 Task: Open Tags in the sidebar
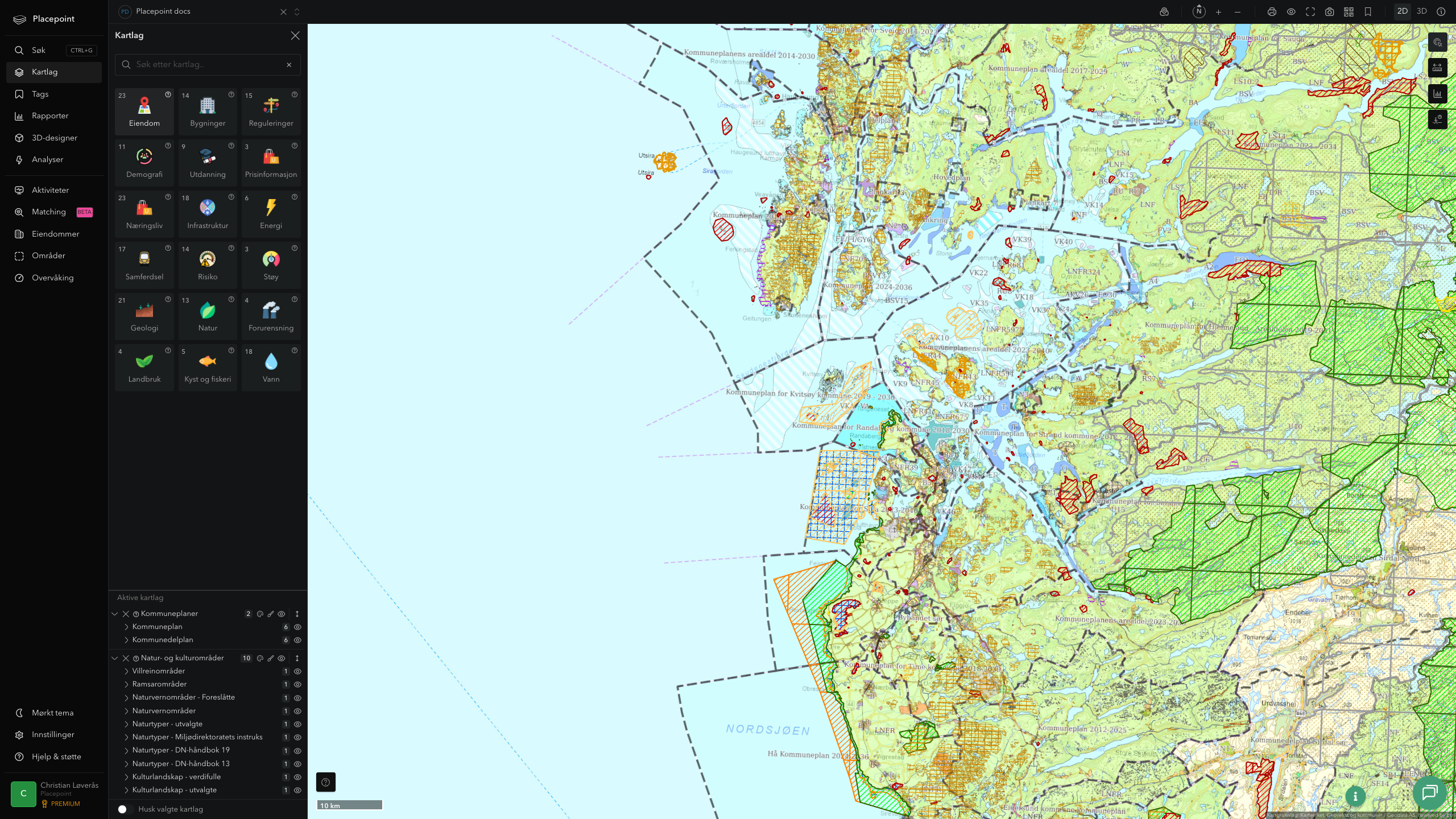coord(54,94)
